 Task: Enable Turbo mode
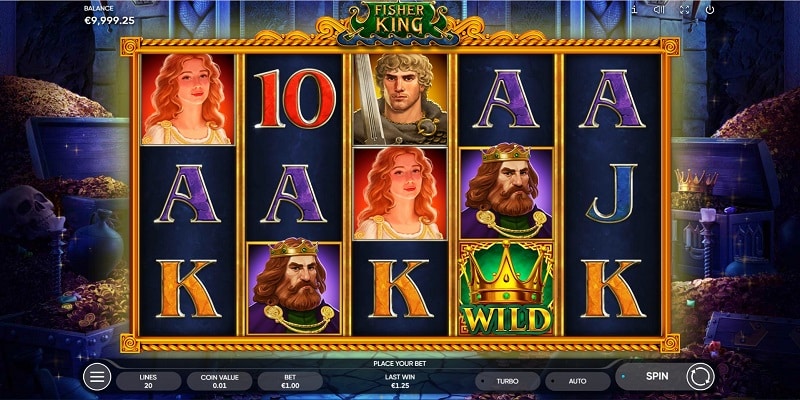[507, 381]
